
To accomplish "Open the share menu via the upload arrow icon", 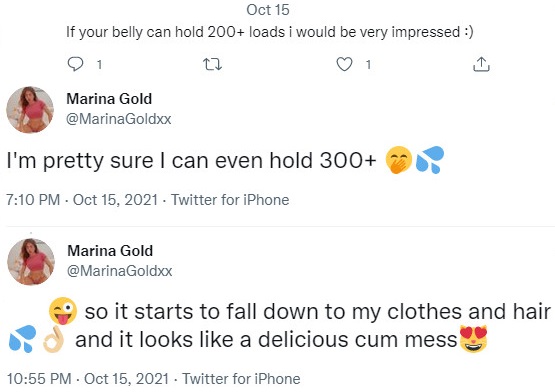I will pyautogui.click(x=481, y=64).
